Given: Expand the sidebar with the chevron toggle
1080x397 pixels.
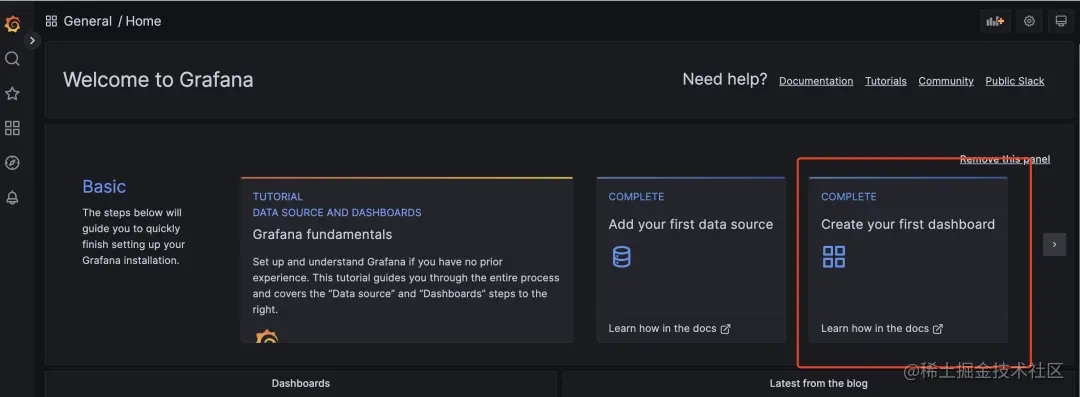Looking at the screenshot, I should (32, 41).
